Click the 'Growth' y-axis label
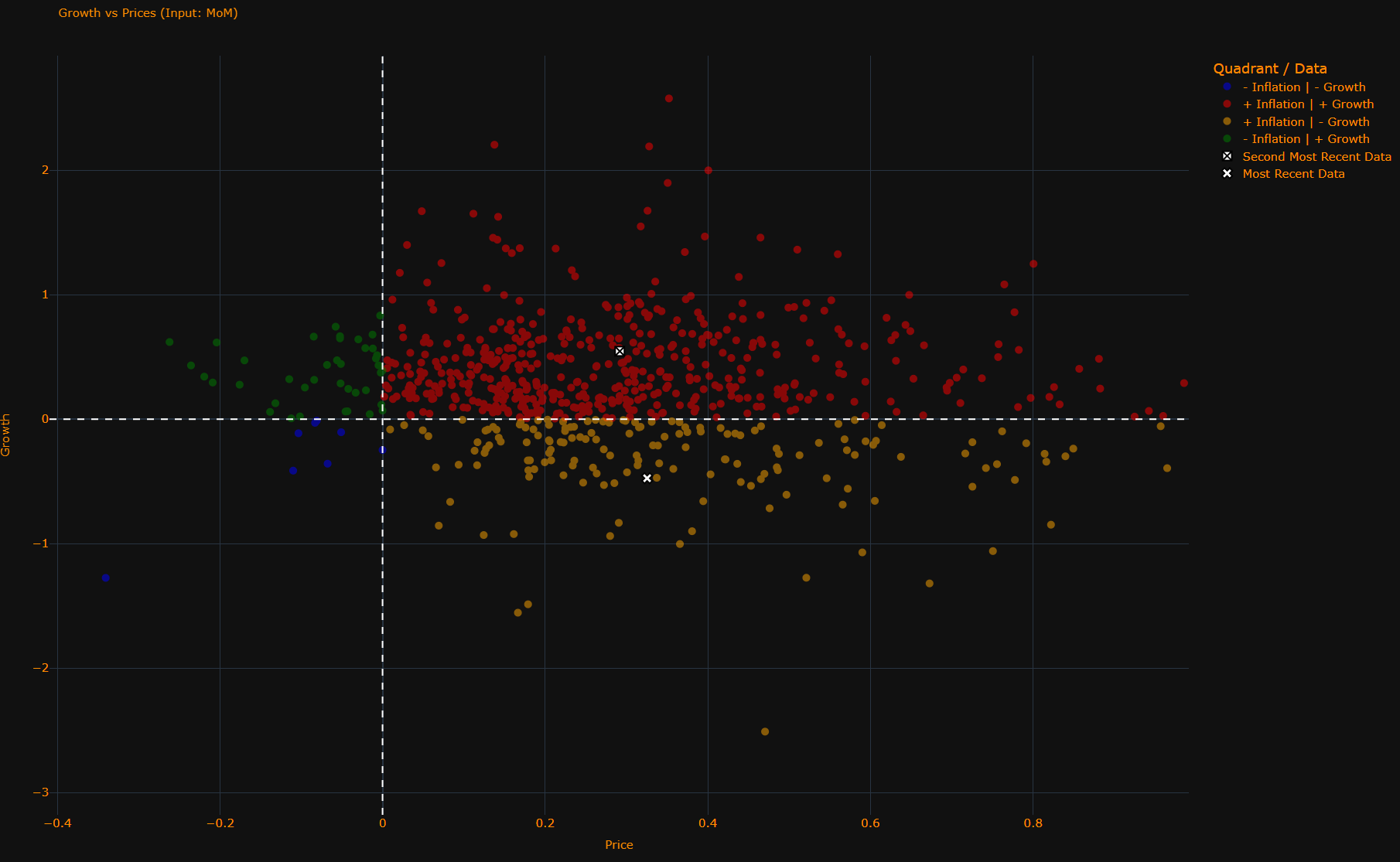1400x862 pixels. [x=6, y=435]
